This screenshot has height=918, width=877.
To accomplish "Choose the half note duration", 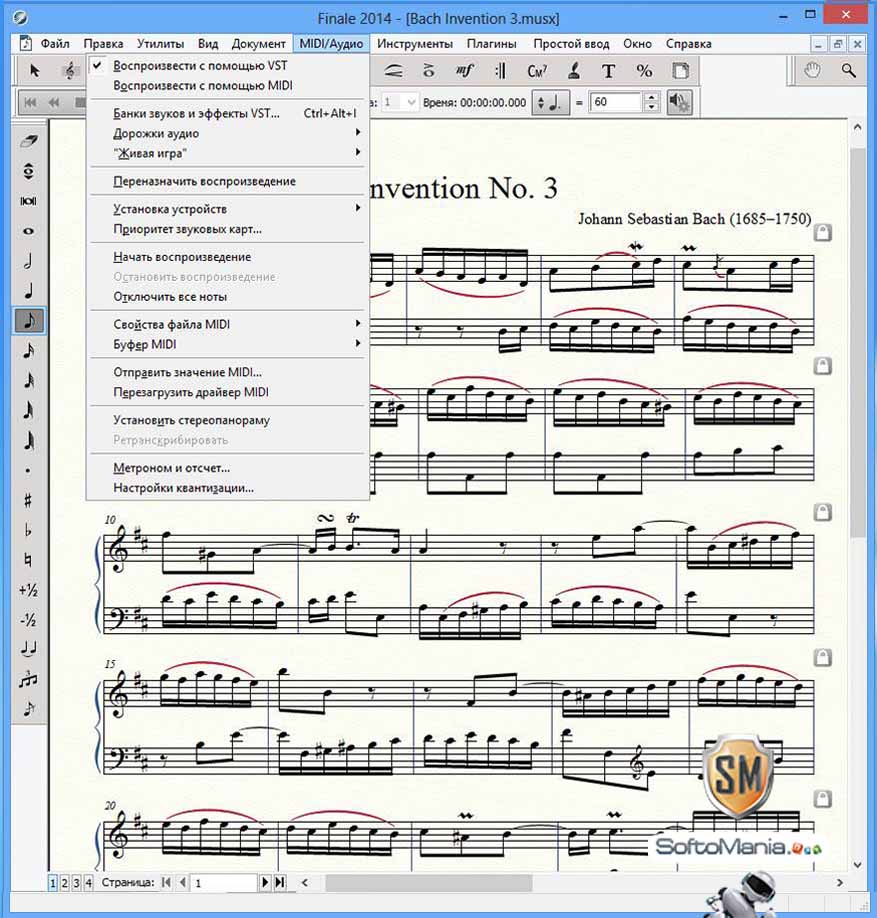I will tap(29, 261).
